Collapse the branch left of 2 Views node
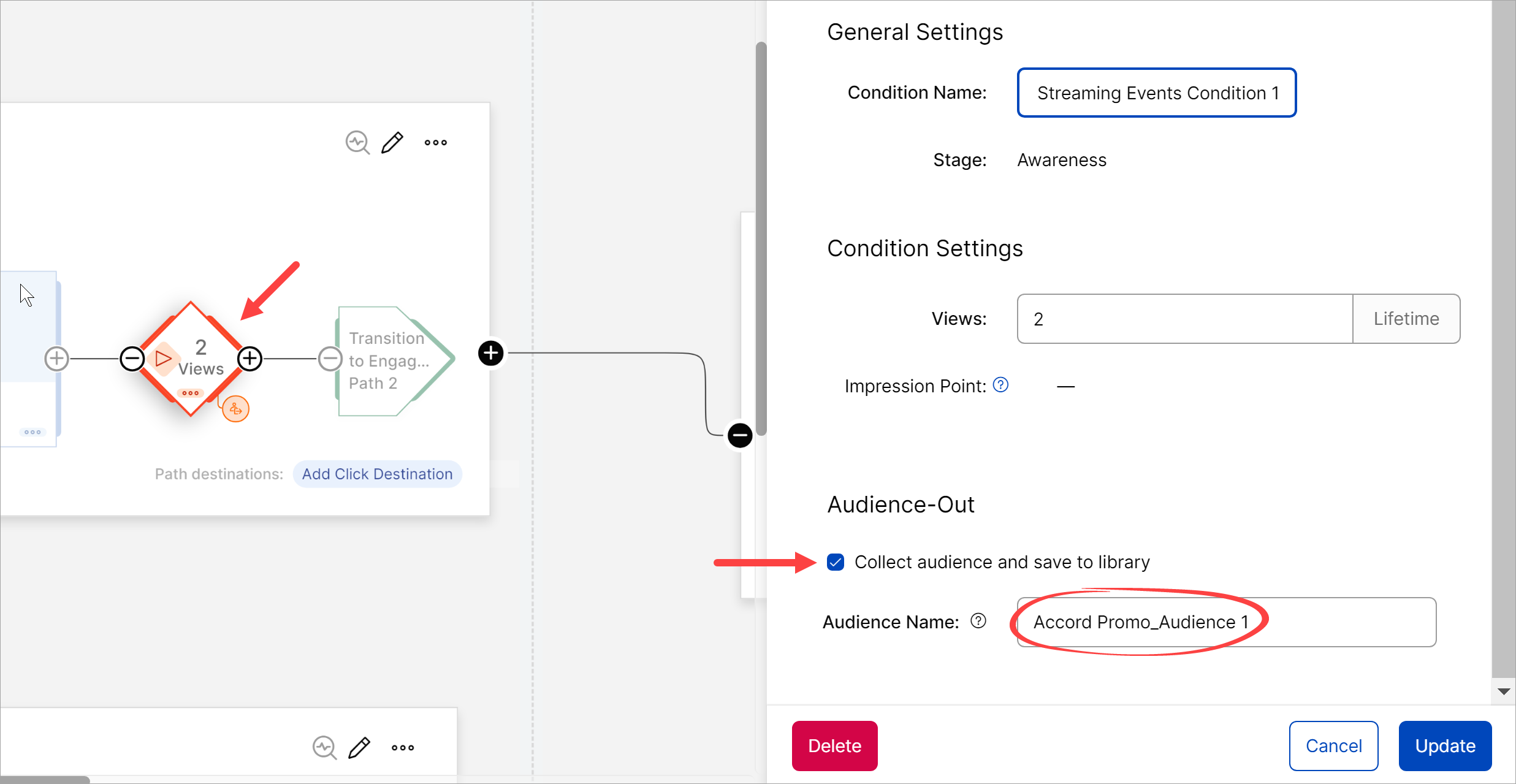Image resolution: width=1516 pixels, height=784 pixels. pos(132,359)
